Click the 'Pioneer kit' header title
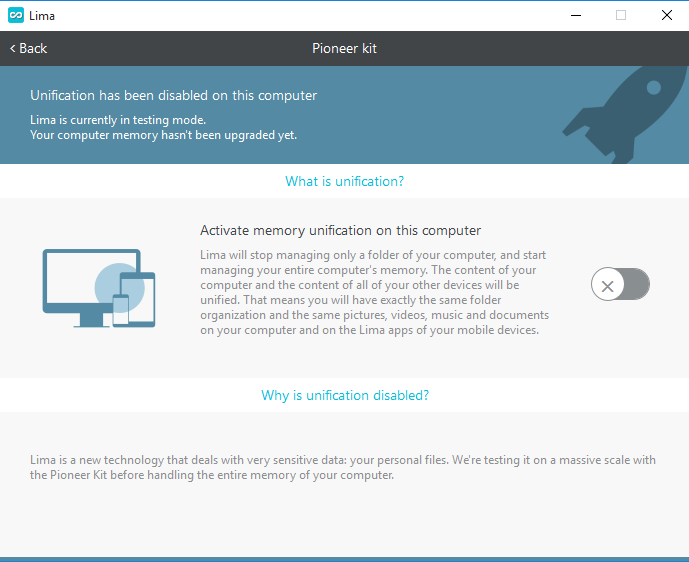The image size is (689, 562). point(344,48)
